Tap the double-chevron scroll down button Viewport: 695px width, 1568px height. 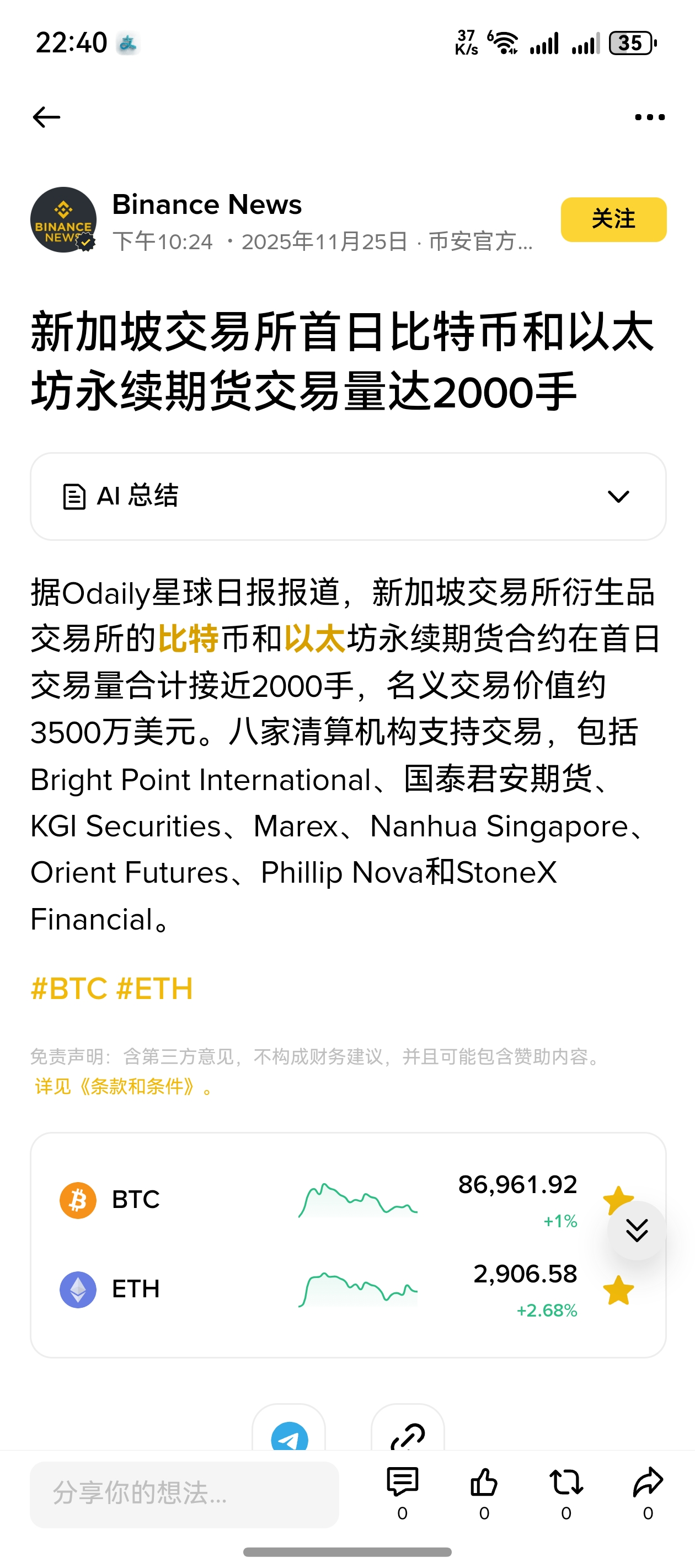tap(637, 1230)
